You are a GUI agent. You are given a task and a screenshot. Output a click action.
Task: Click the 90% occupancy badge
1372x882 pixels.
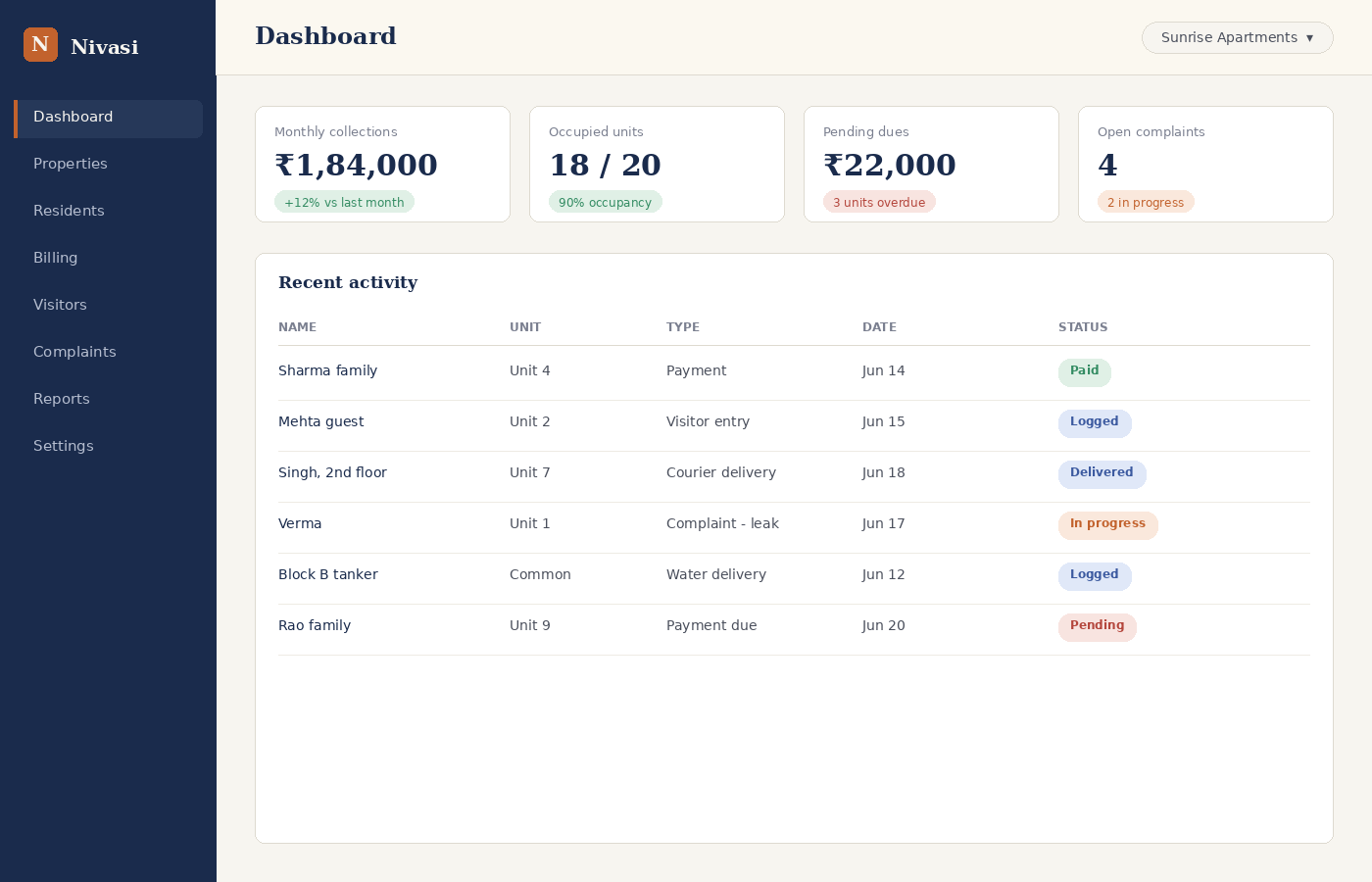tap(605, 202)
